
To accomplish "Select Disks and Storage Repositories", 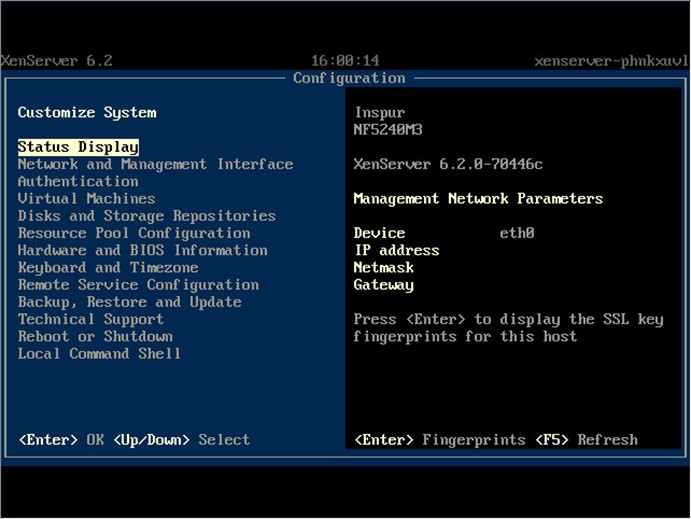I will [146, 216].
